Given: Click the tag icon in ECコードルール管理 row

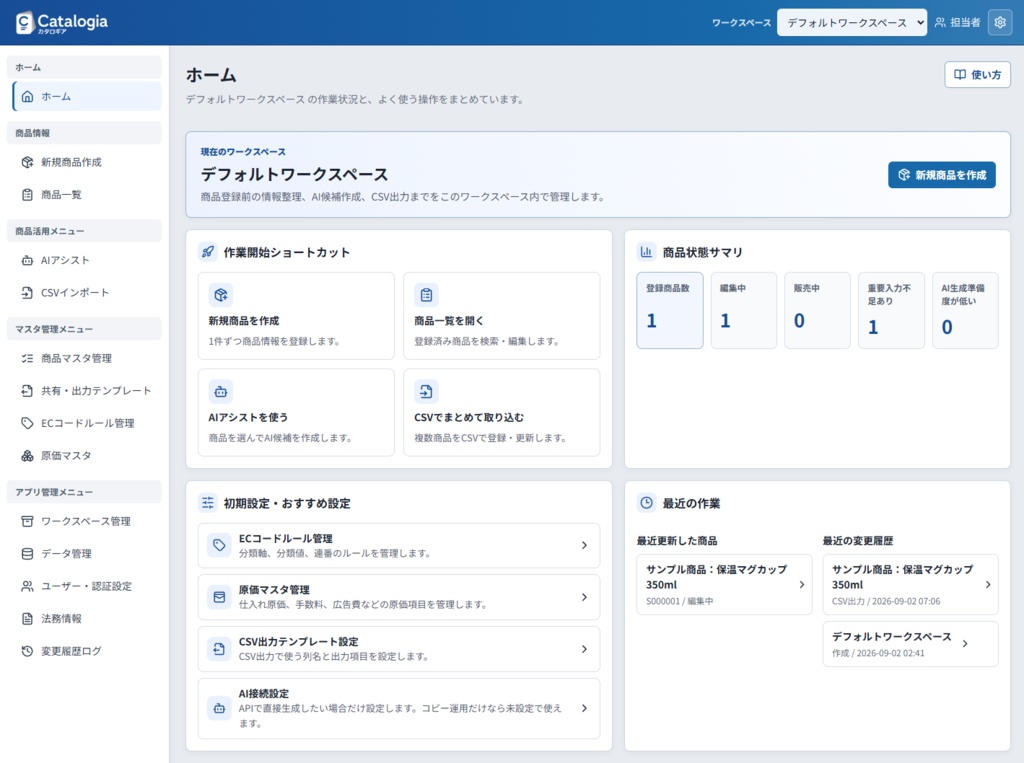Looking at the screenshot, I should click(219, 545).
